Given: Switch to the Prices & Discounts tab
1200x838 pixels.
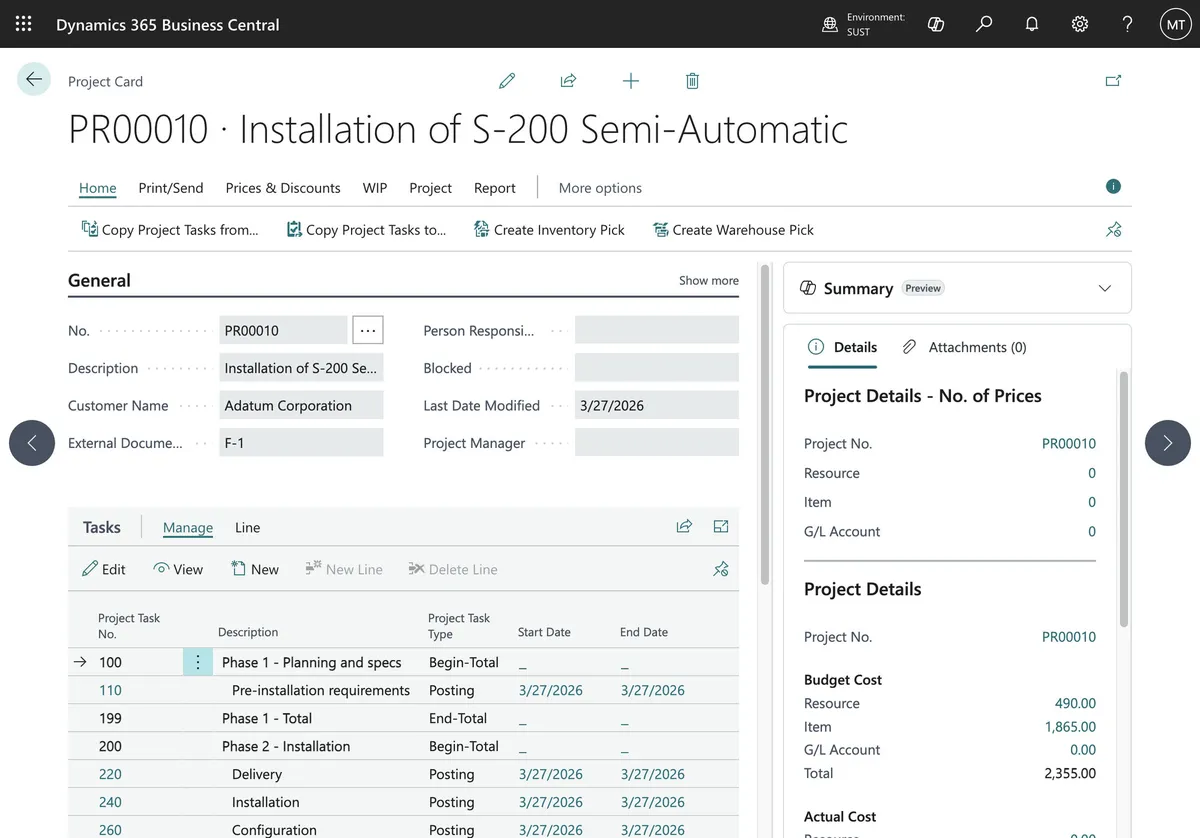Looking at the screenshot, I should 283,188.
